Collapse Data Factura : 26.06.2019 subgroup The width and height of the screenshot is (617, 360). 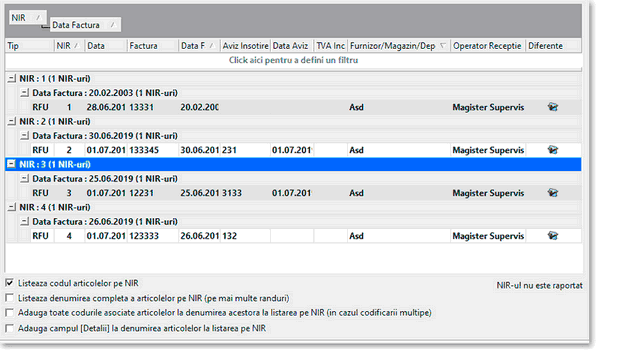24,222
